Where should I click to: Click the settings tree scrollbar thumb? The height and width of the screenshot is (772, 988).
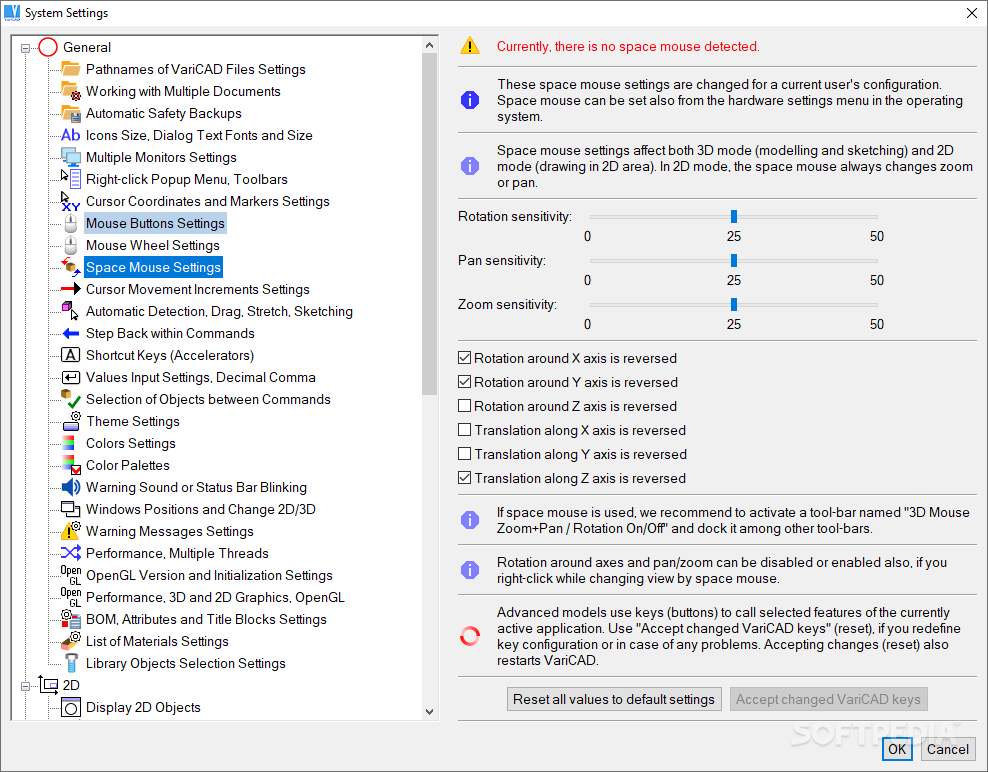coord(429,224)
